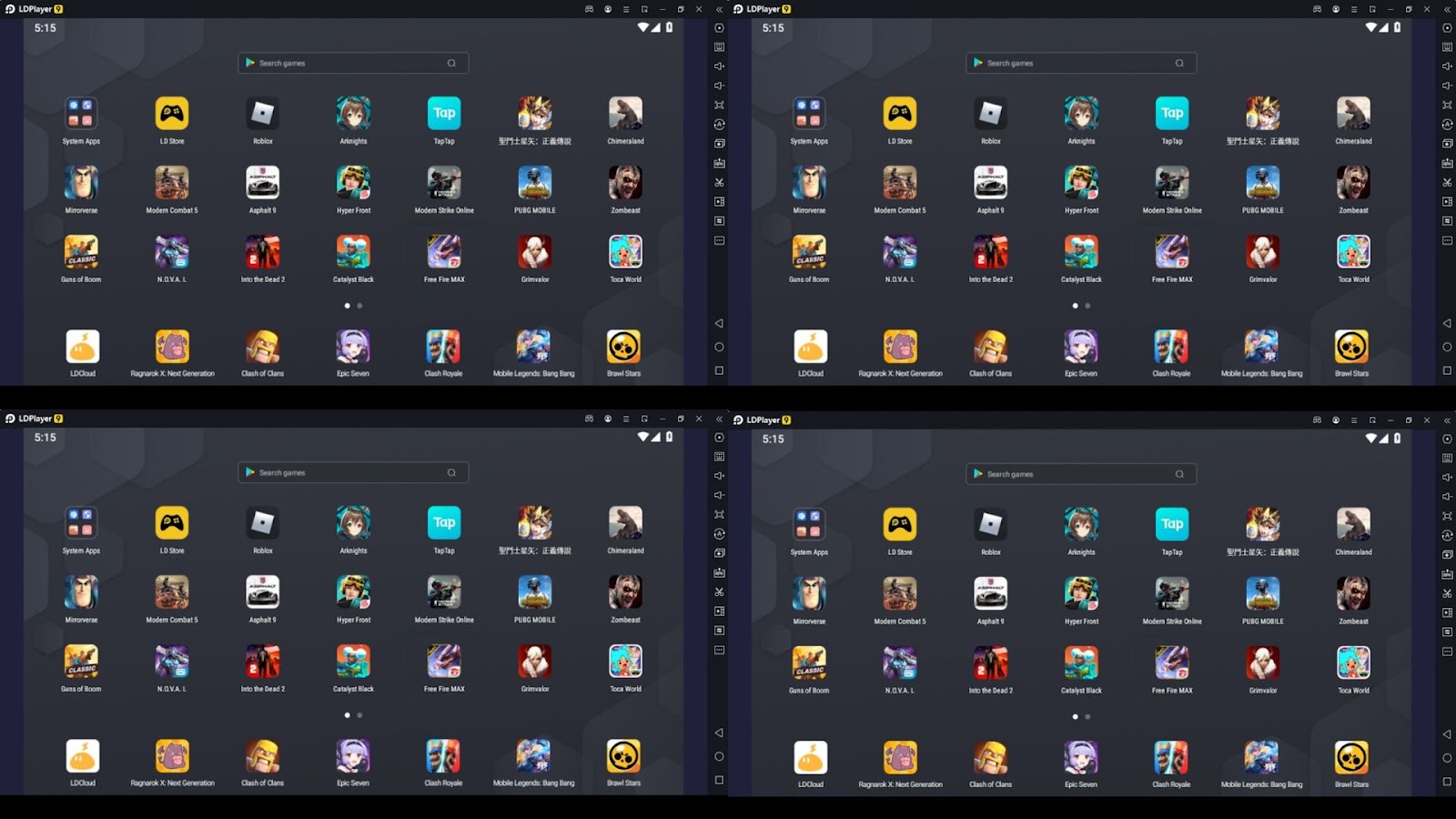
Task: Tap Android back arrow in bottom-left window sidebar
Action: pos(719,733)
